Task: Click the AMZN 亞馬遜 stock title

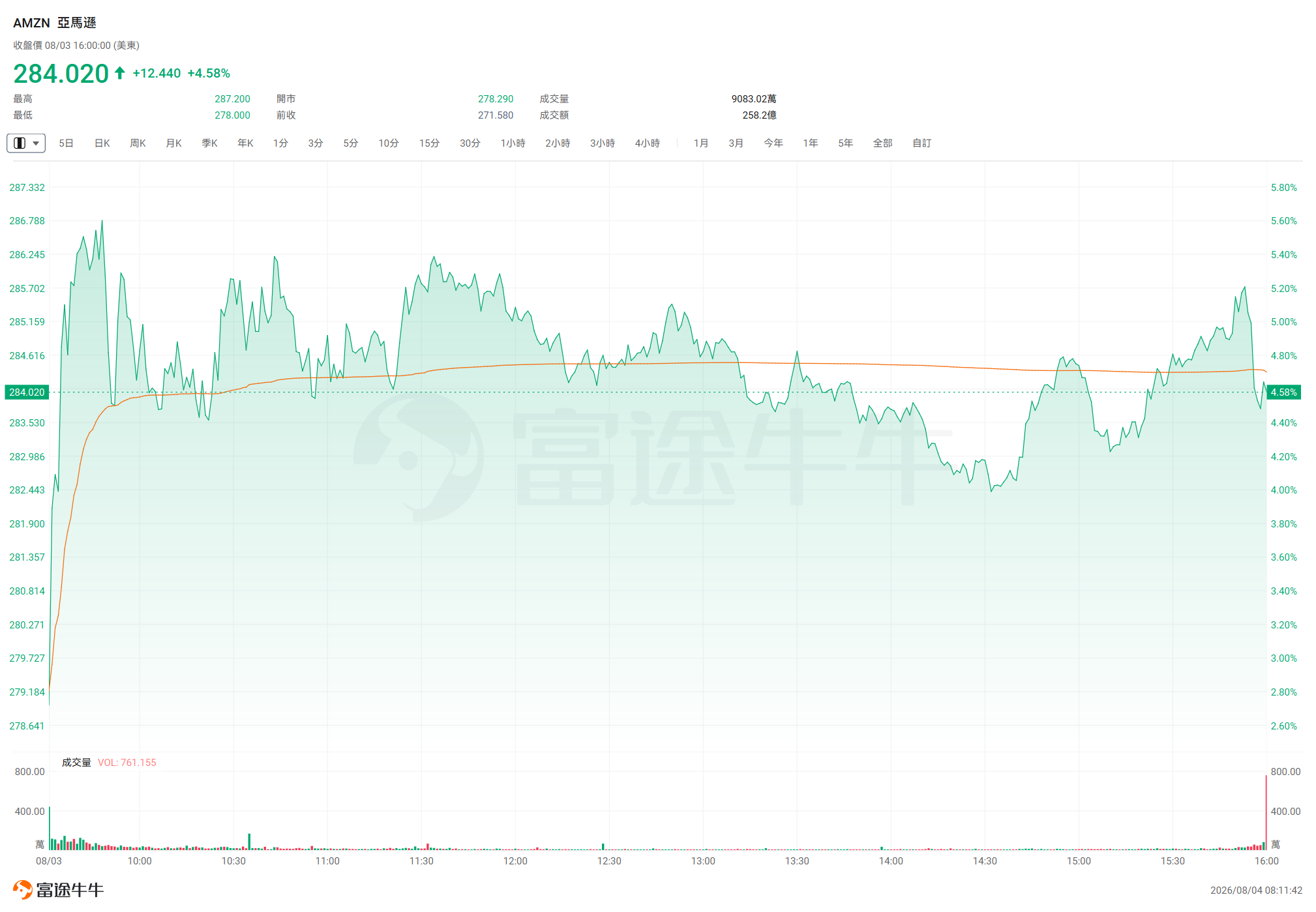Action: click(x=55, y=23)
